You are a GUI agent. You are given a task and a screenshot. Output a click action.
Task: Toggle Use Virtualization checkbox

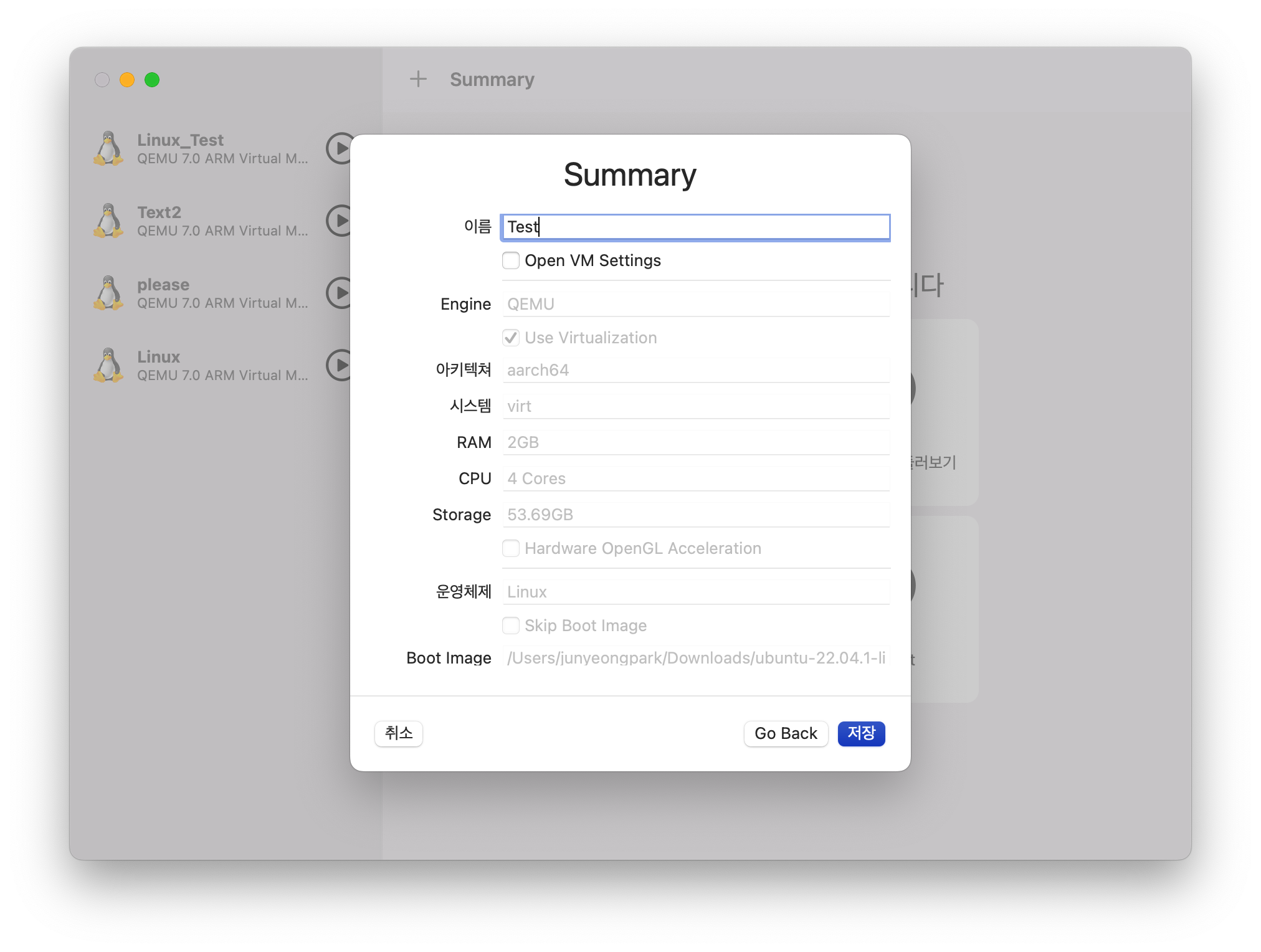511,338
